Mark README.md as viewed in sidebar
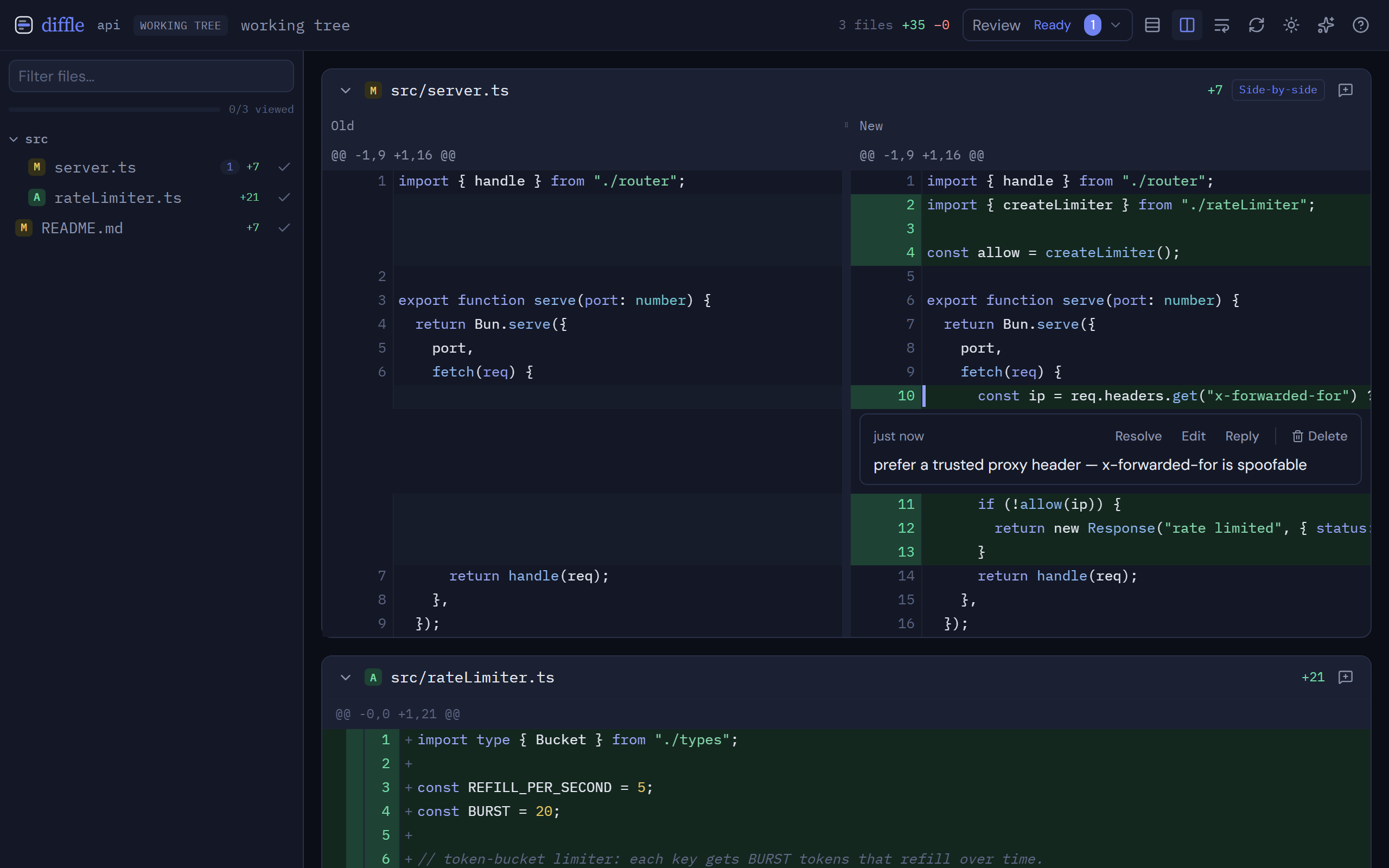 click(x=284, y=228)
